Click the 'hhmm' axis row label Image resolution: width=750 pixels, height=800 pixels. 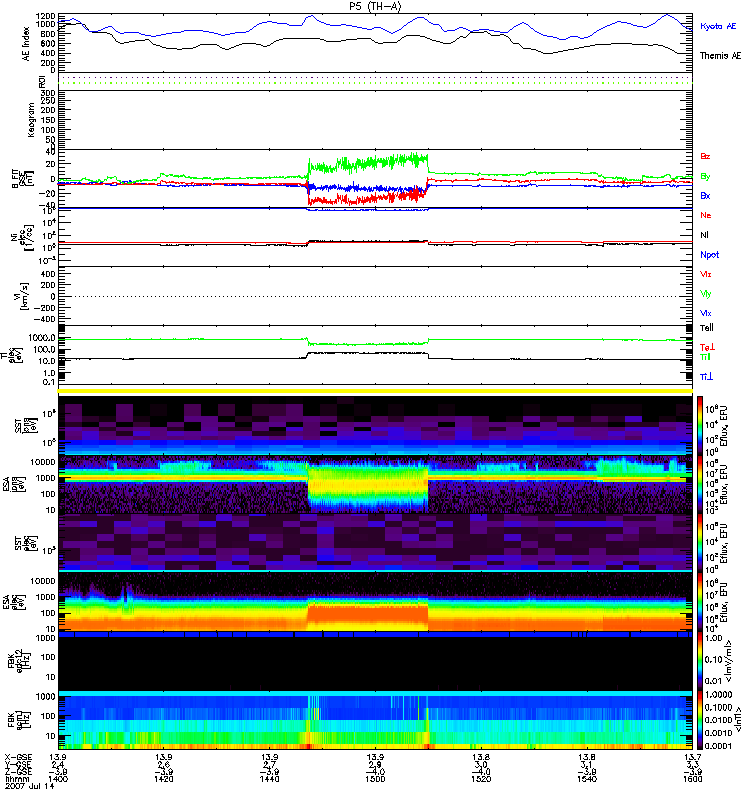click(17, 779)
